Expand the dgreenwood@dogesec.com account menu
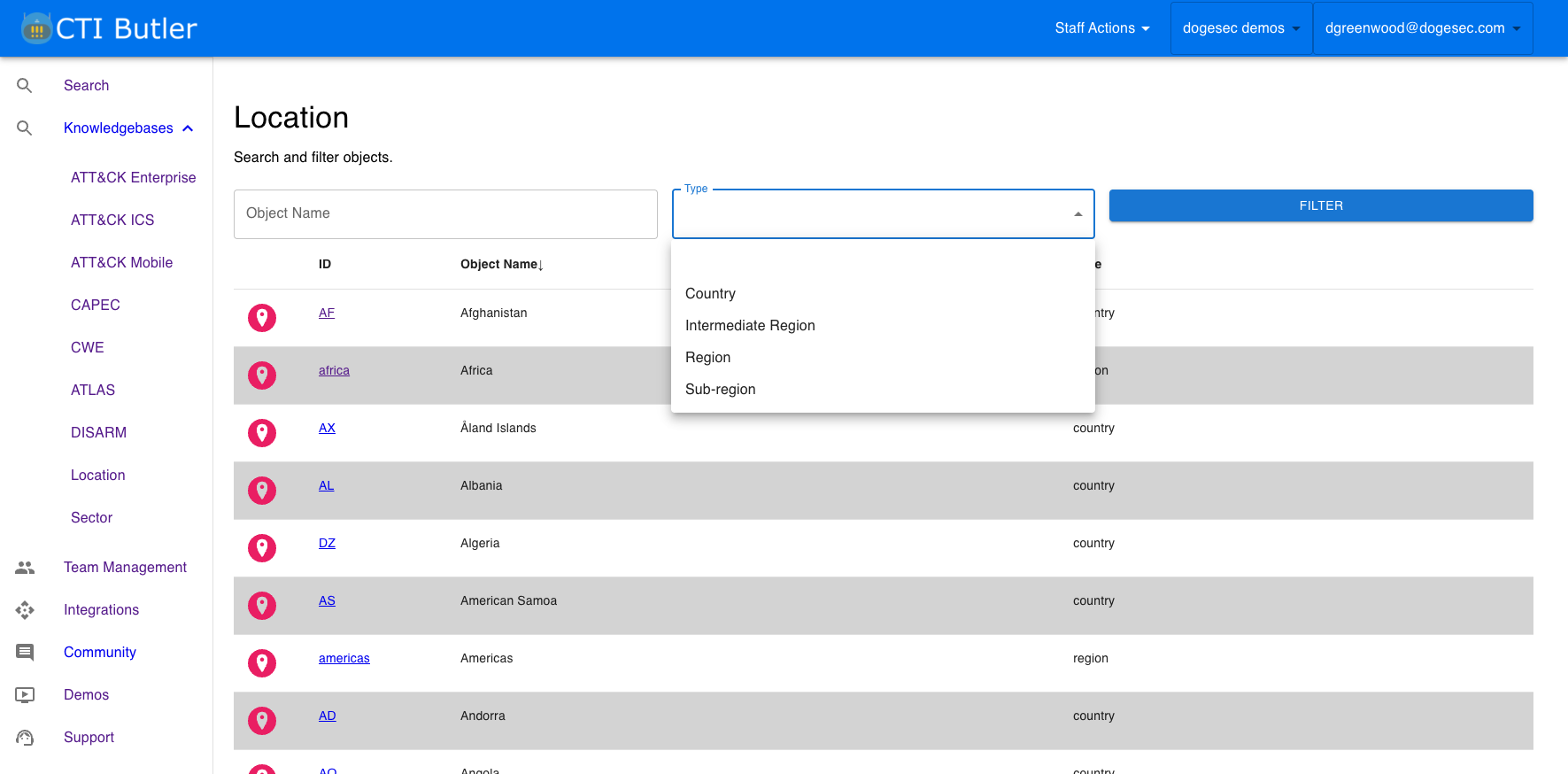The image size is (1568, 774). click(x=1422, y=28)
